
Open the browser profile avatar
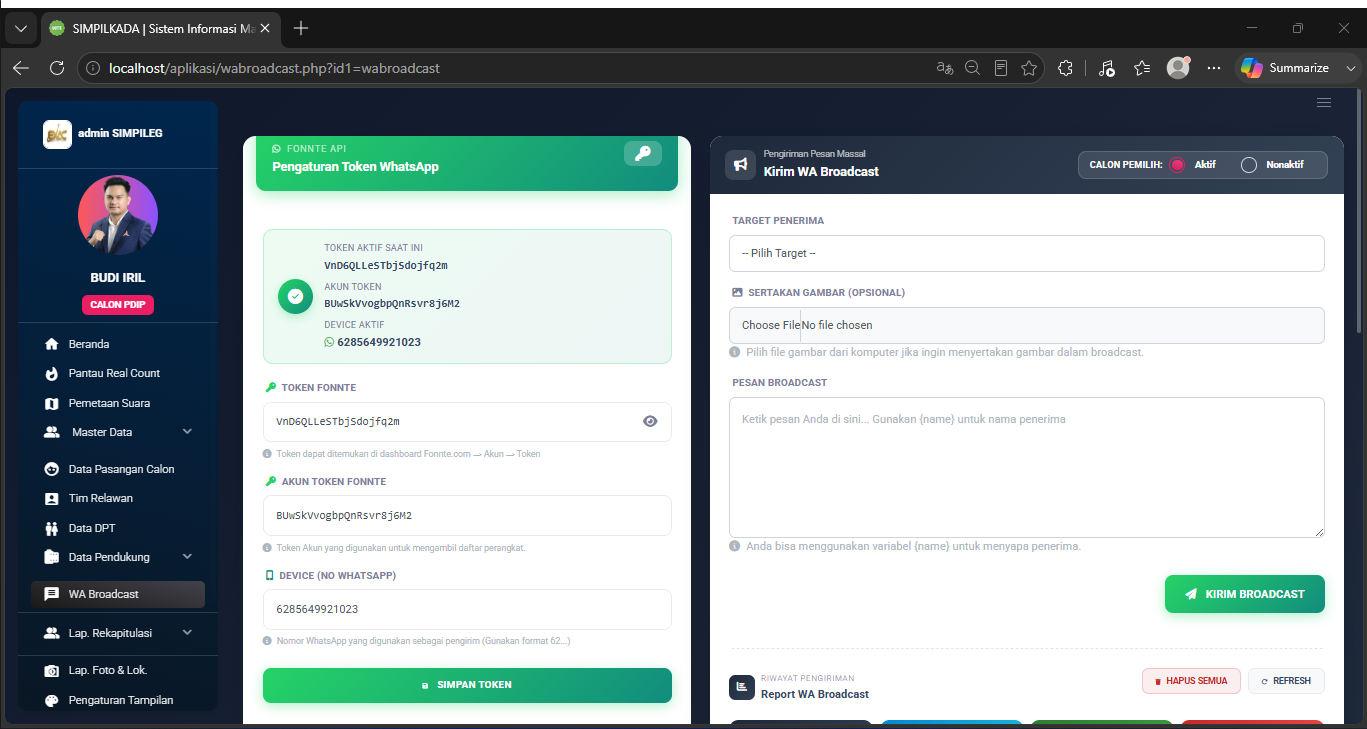pos(1178,68)
